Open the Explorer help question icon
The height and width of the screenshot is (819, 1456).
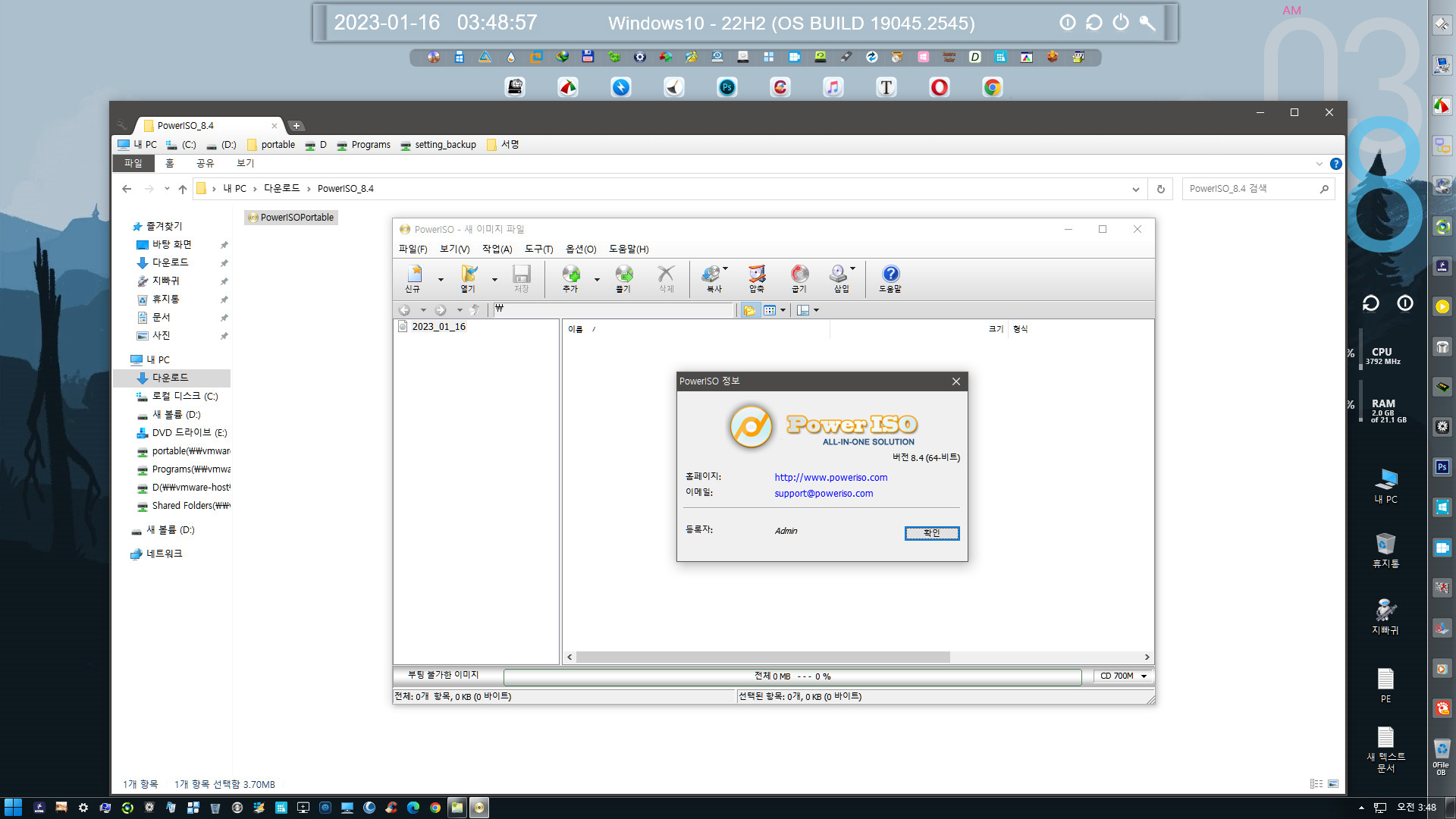[1336, 164]
